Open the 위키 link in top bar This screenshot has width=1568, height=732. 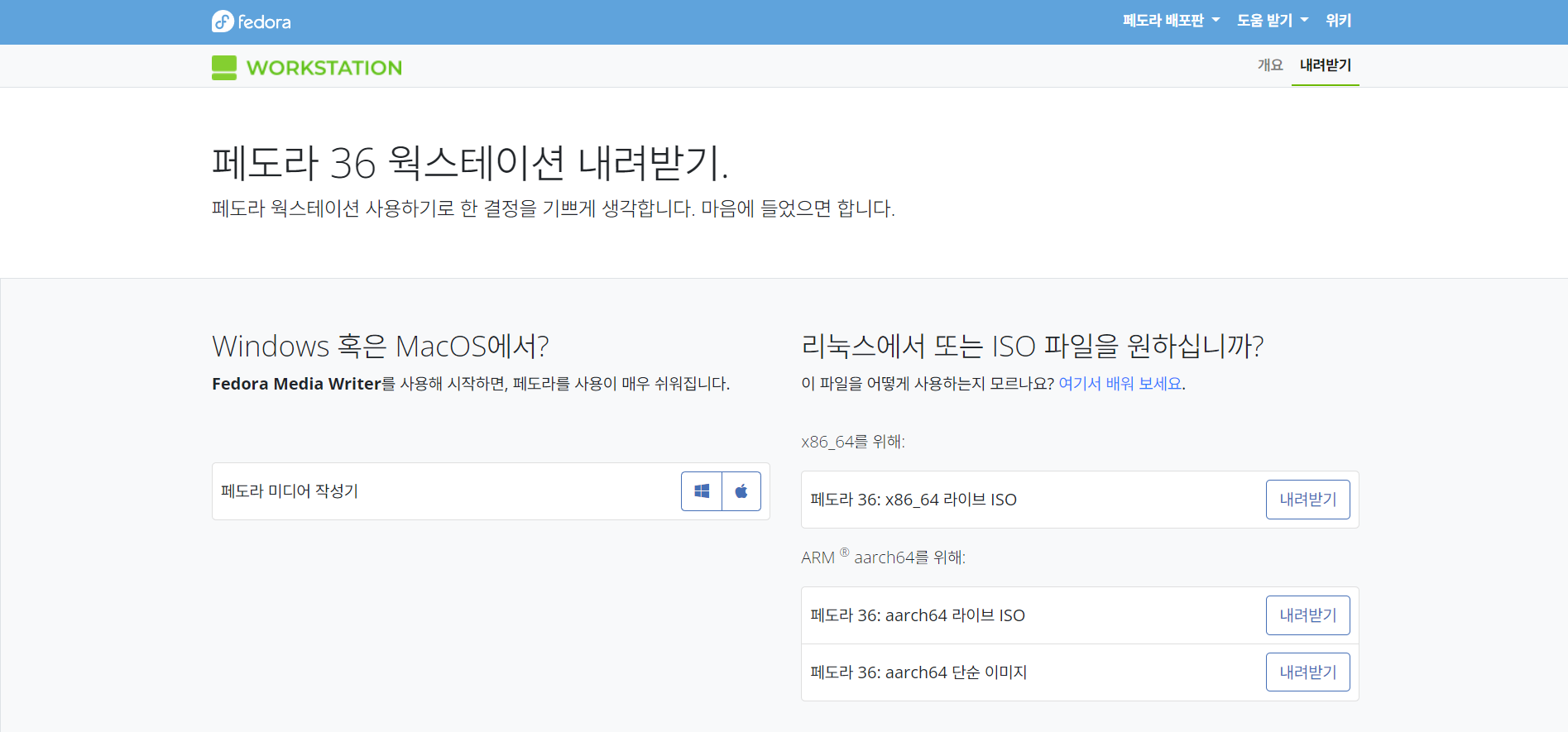pos(1338,21)
